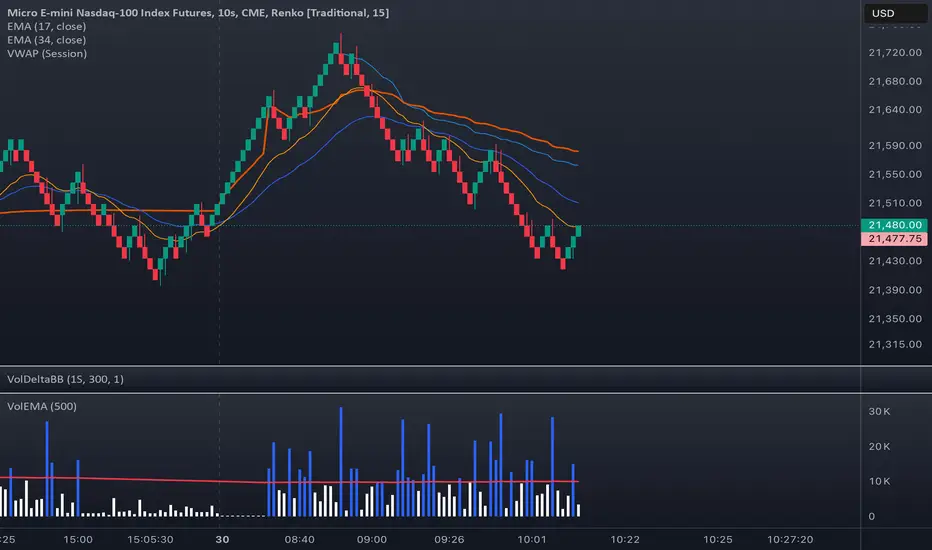Click the 15:00 time axis label

coord(78,539)
